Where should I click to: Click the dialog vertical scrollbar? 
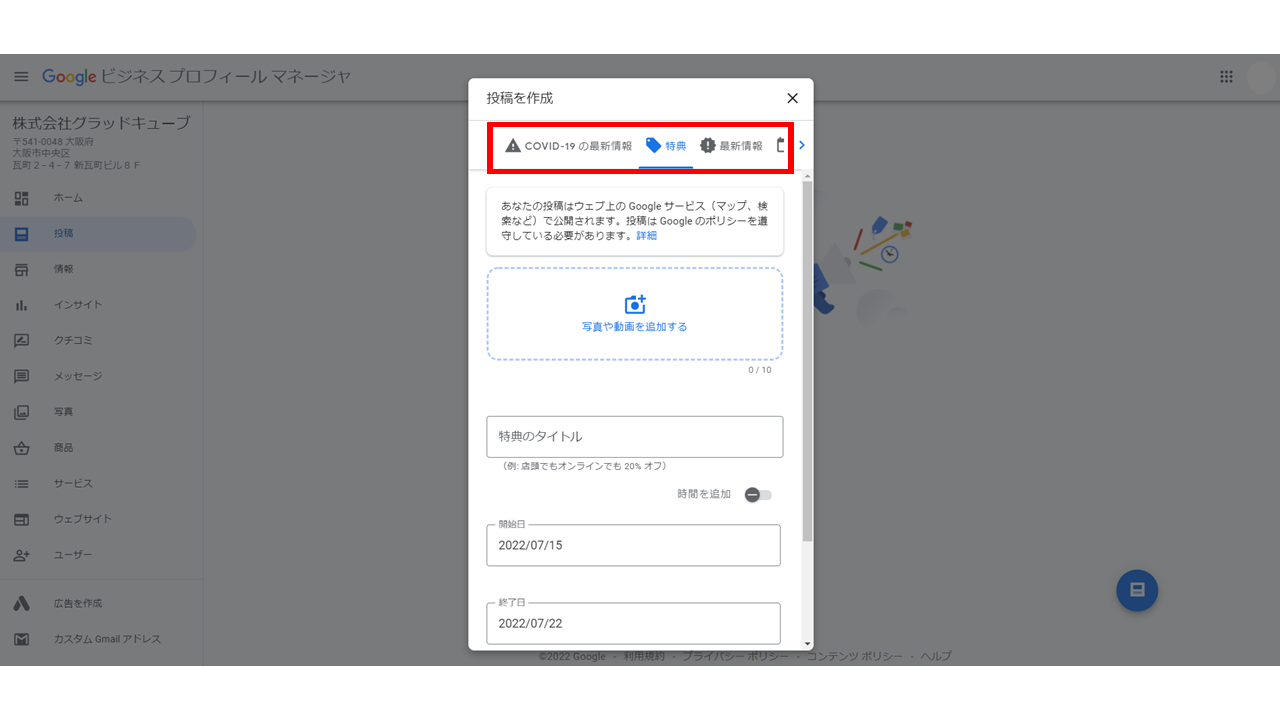808,362
